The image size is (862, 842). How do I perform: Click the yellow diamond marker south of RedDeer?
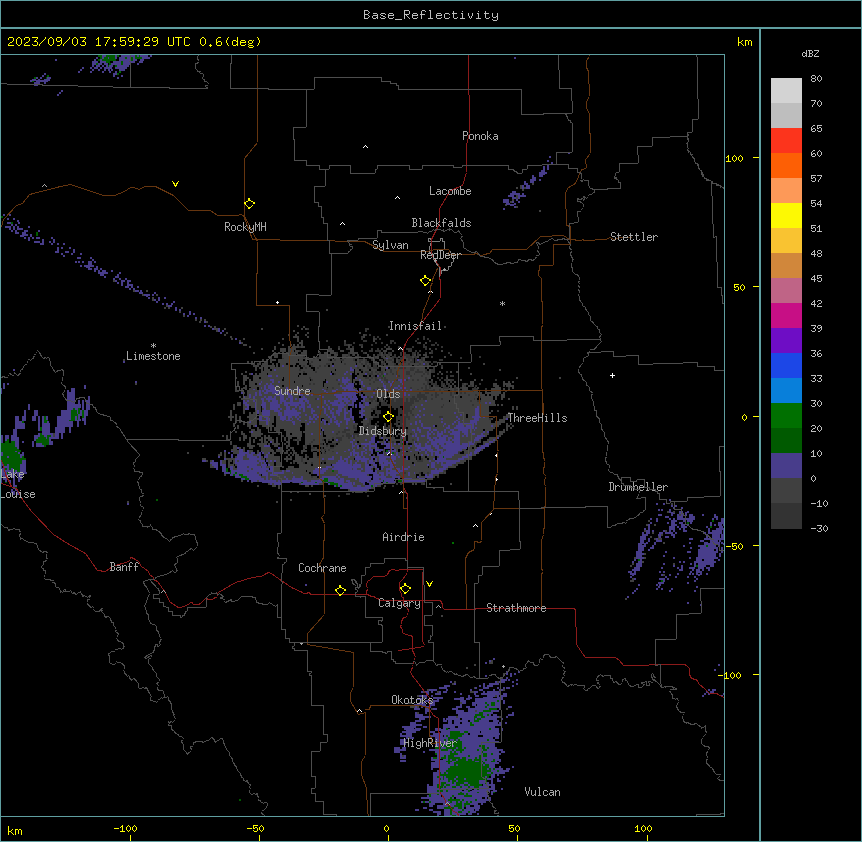[x=426, y=281]
